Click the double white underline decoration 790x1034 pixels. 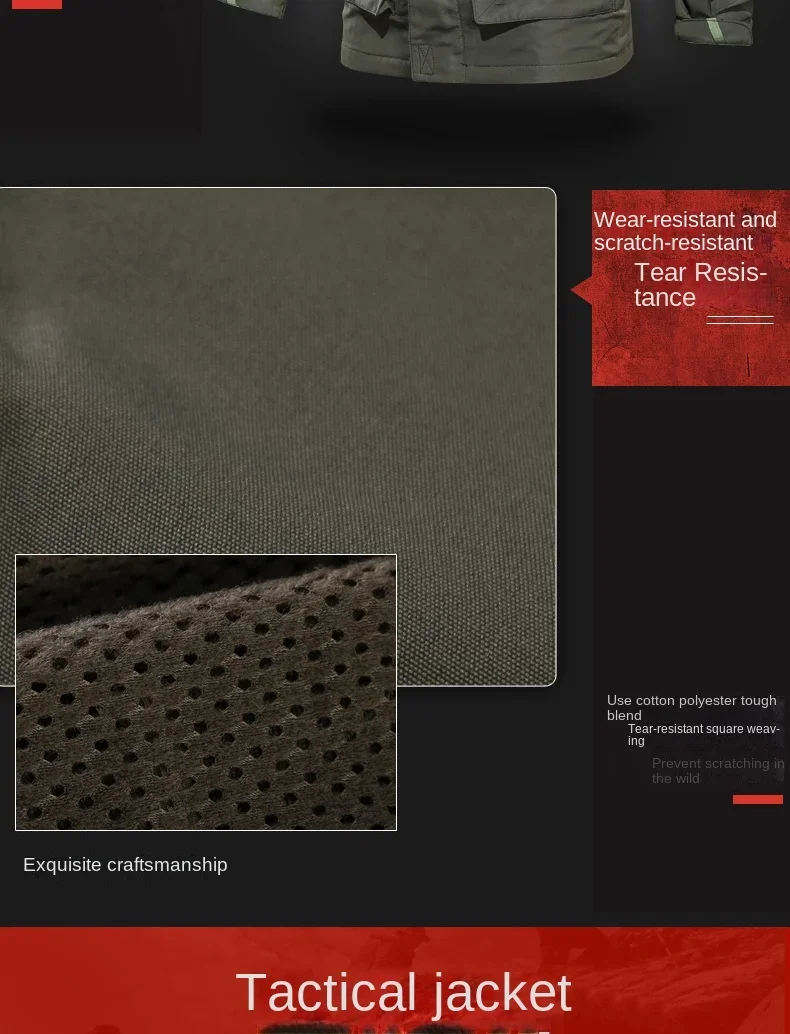[x=740, y=320]
